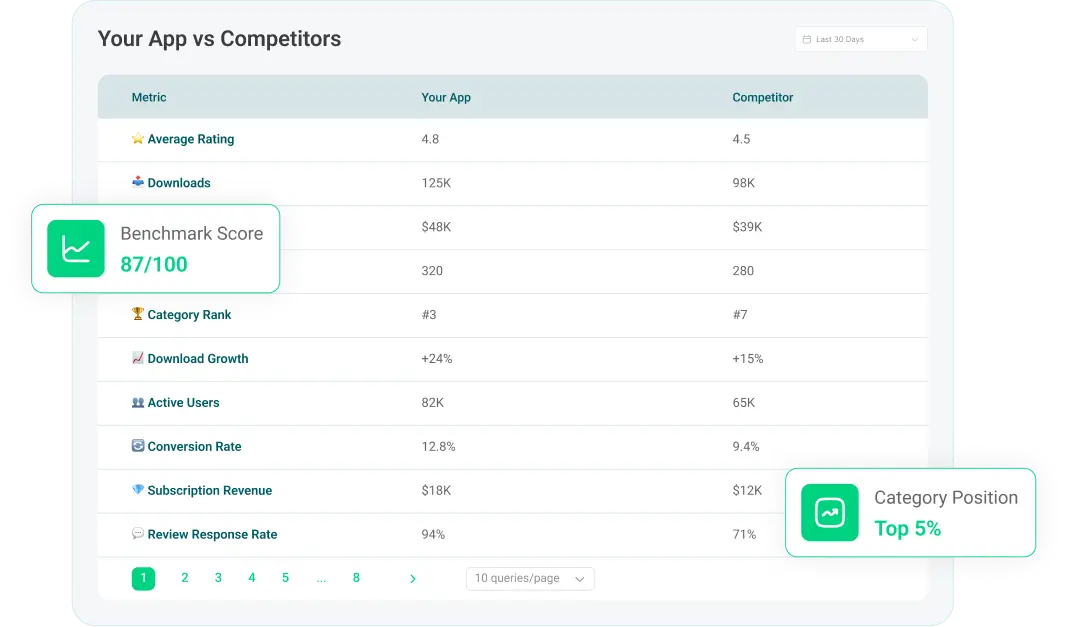This screenshot has width=1068, height=627.
Task: Click the $39K competitor value
Action: click(747, 227)
